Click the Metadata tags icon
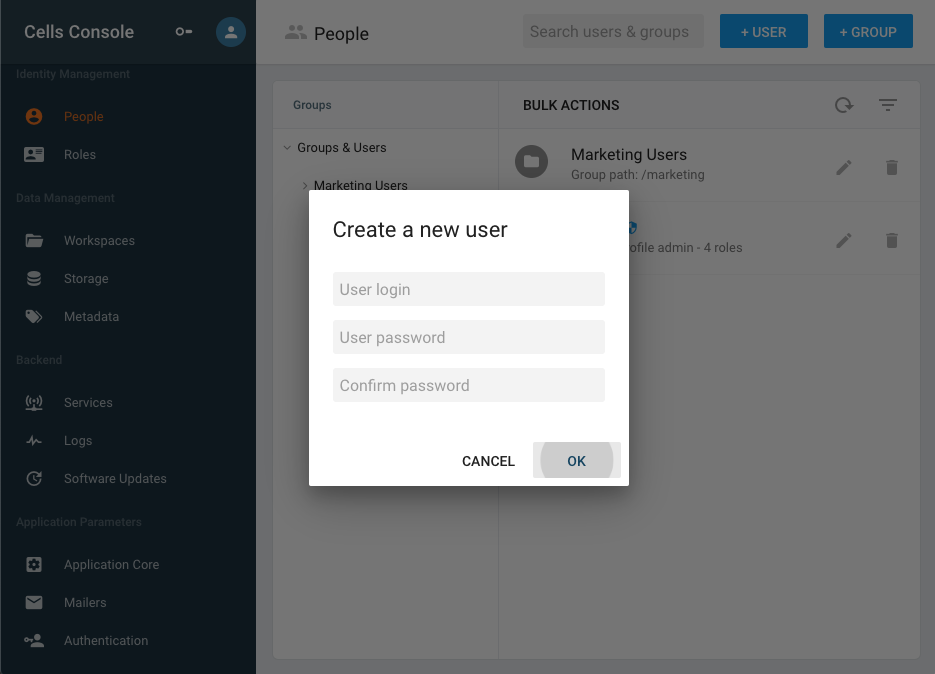Screen dimensions: 935x674 [x=34, y=317]
